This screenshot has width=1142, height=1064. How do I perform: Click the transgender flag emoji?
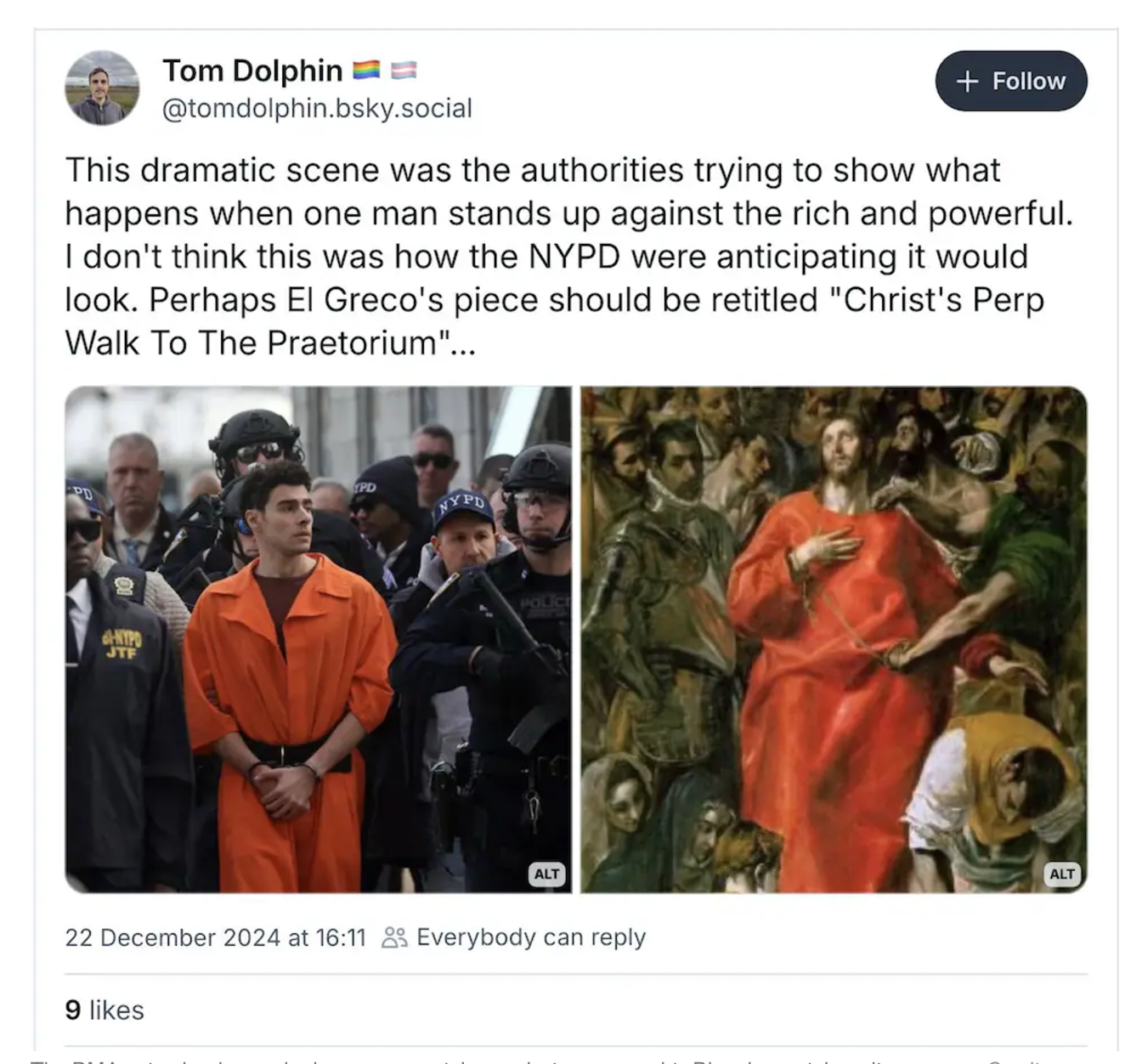404,70
